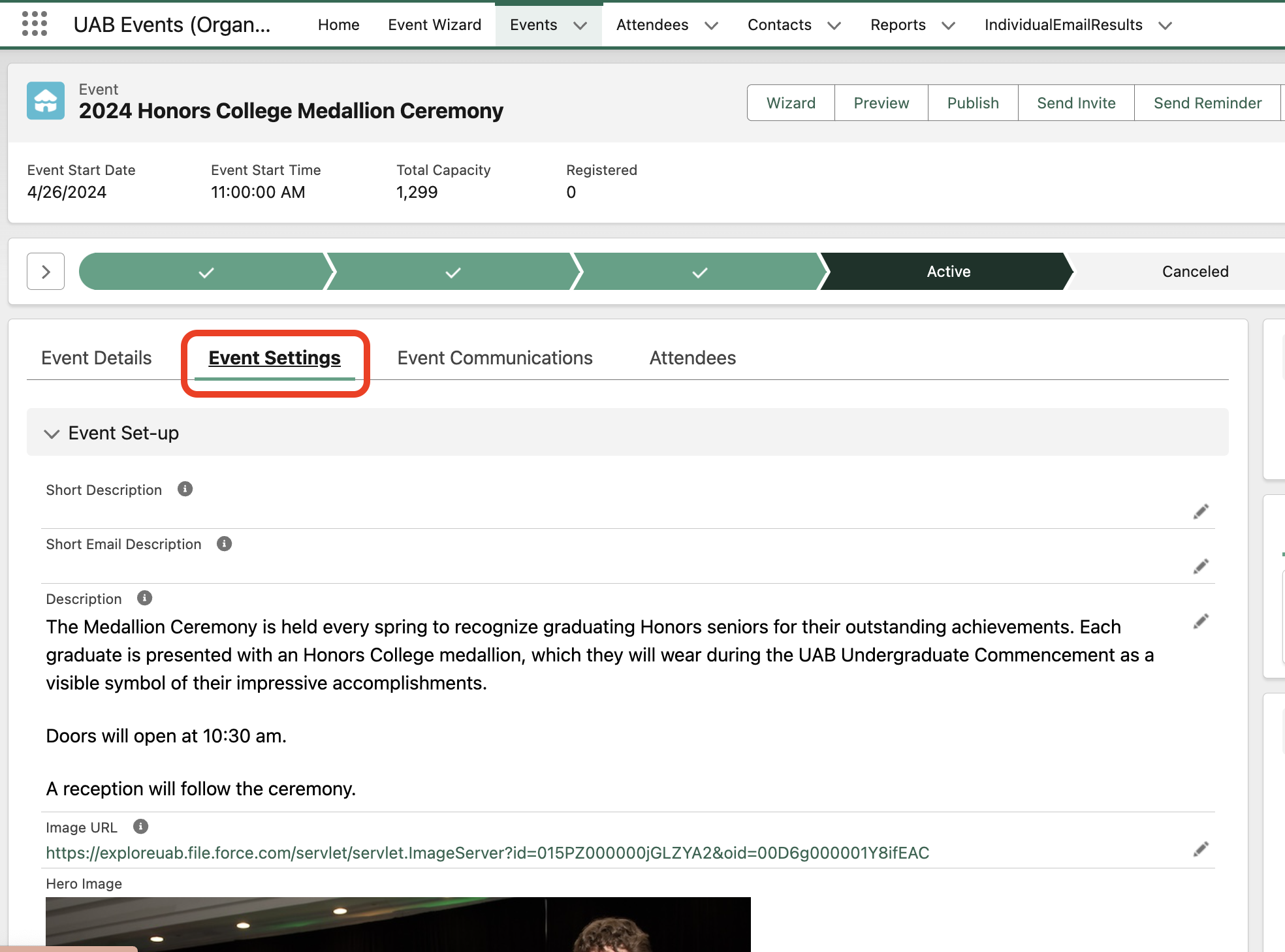
Task: Edit the Description with the pencil icon
Action: point(1200,621)
